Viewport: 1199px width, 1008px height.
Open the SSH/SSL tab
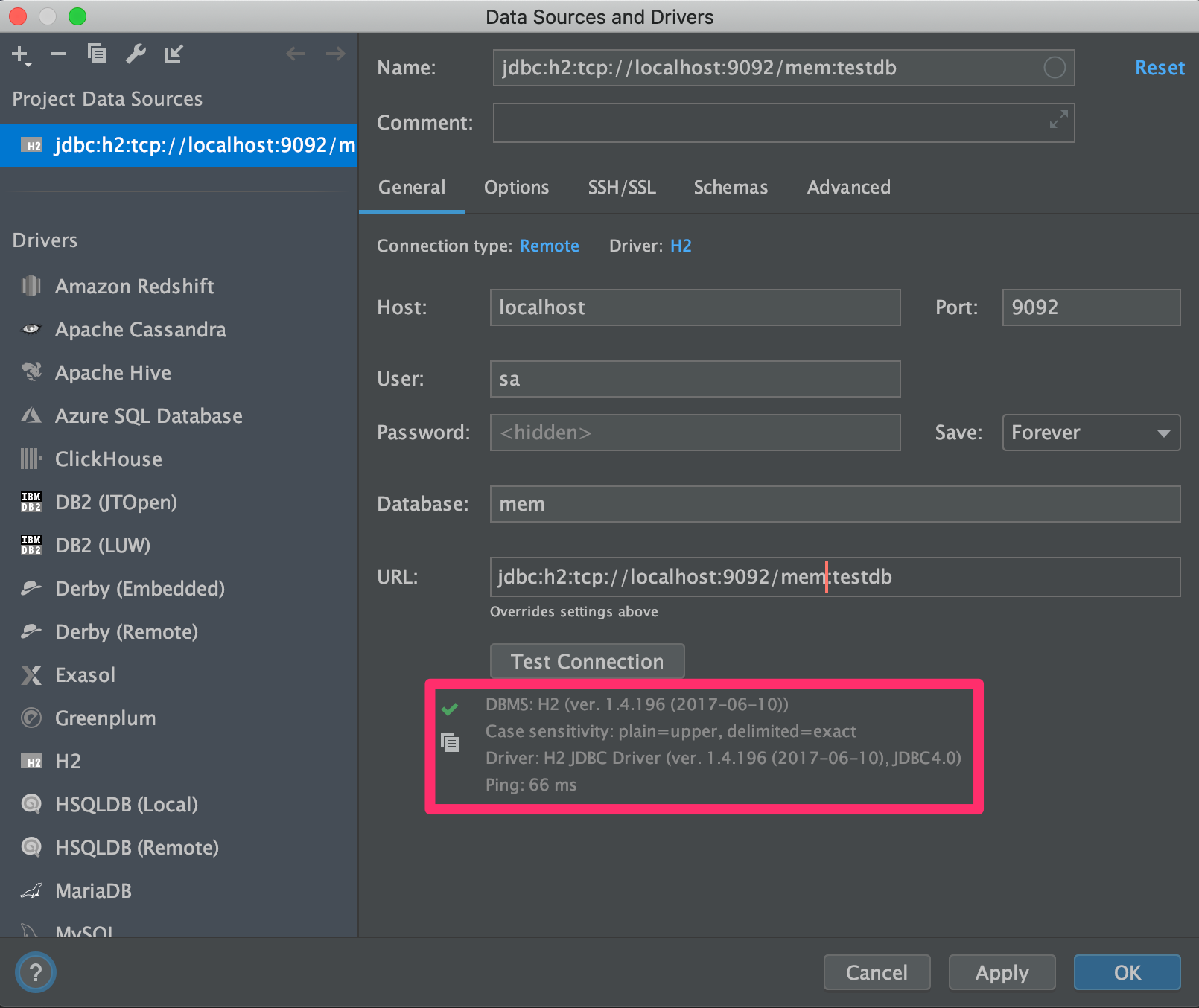[x=622, y=188]
